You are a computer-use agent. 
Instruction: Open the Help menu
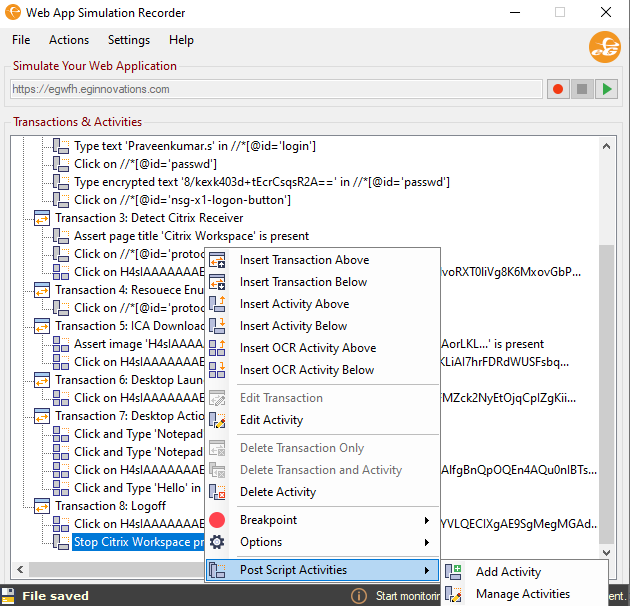(181, 40)
